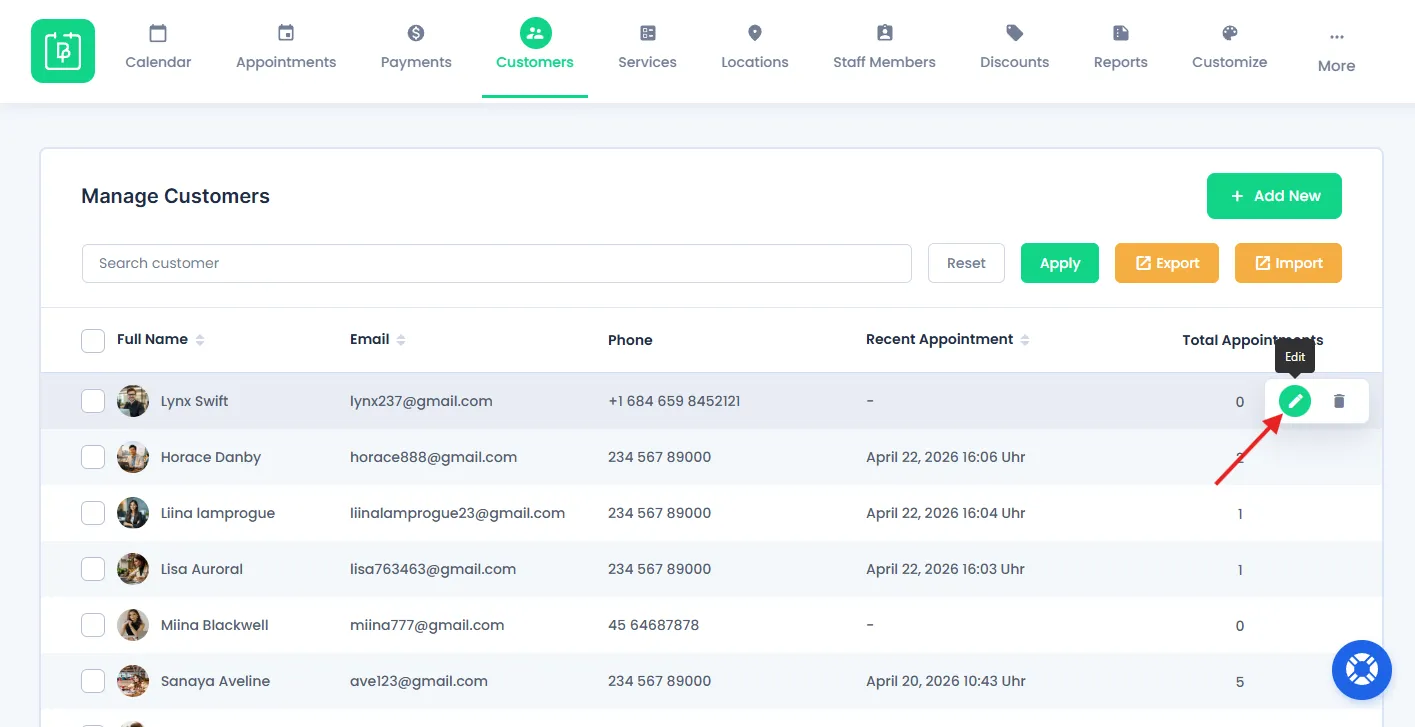
Task: Click the name Sanaya Aveline
Action: click(x=216, y=681)
